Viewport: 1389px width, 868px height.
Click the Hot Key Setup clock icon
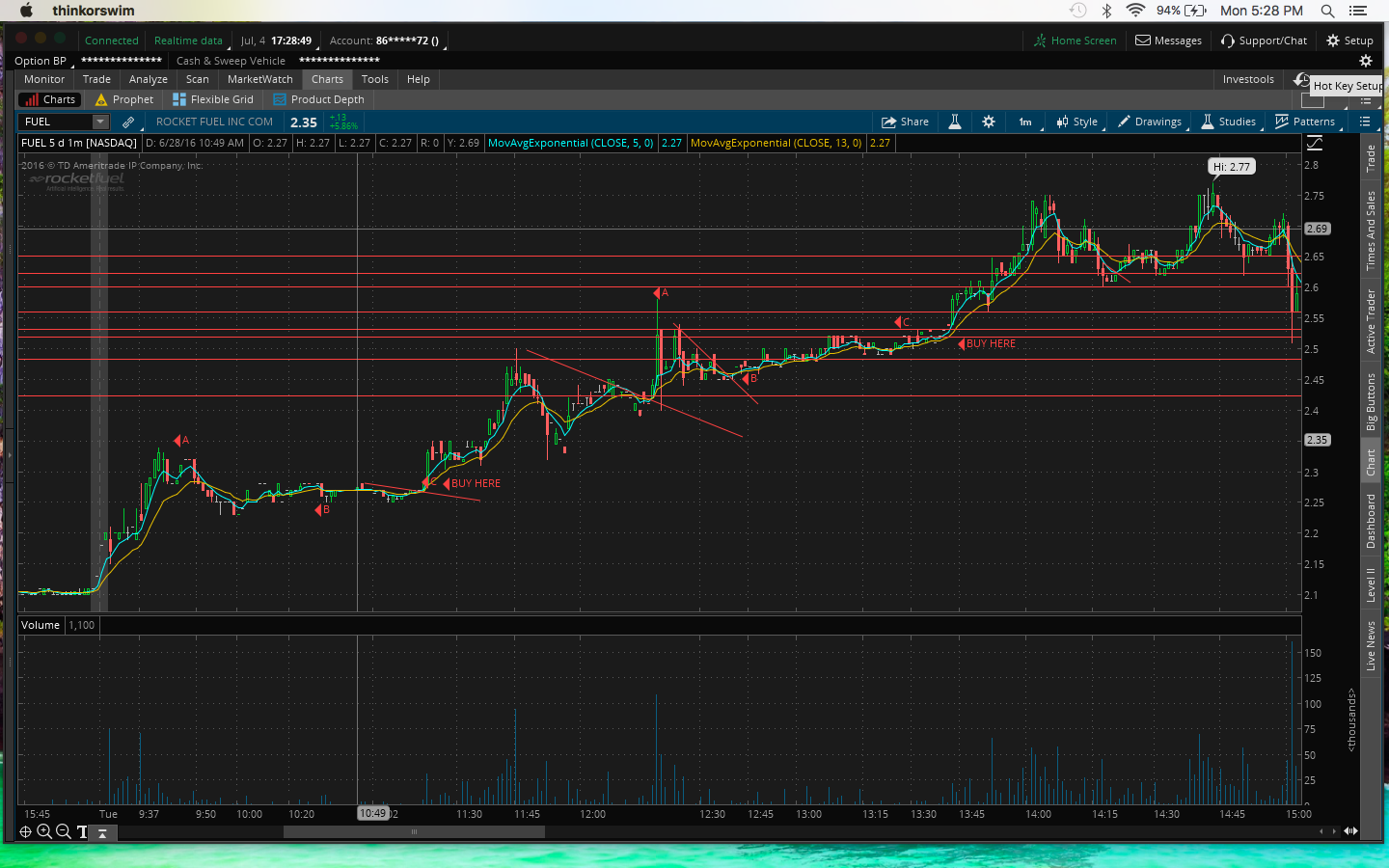click(1302, 80)
